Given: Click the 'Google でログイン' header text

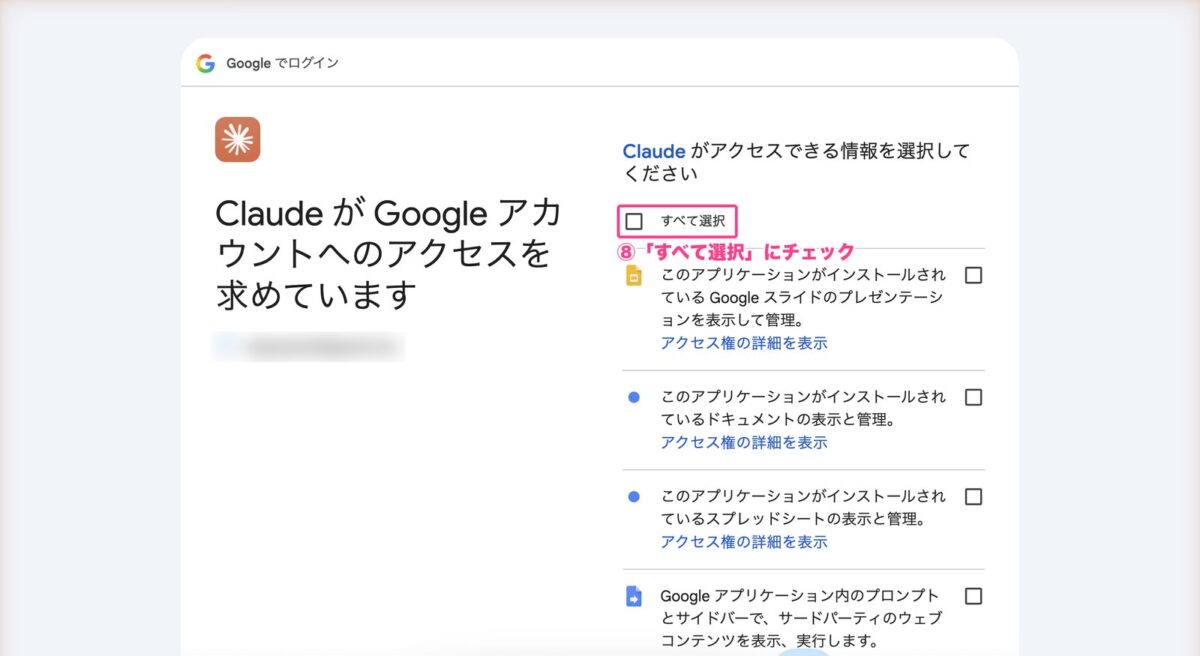Looking at the screenshot, I should 282,63.
